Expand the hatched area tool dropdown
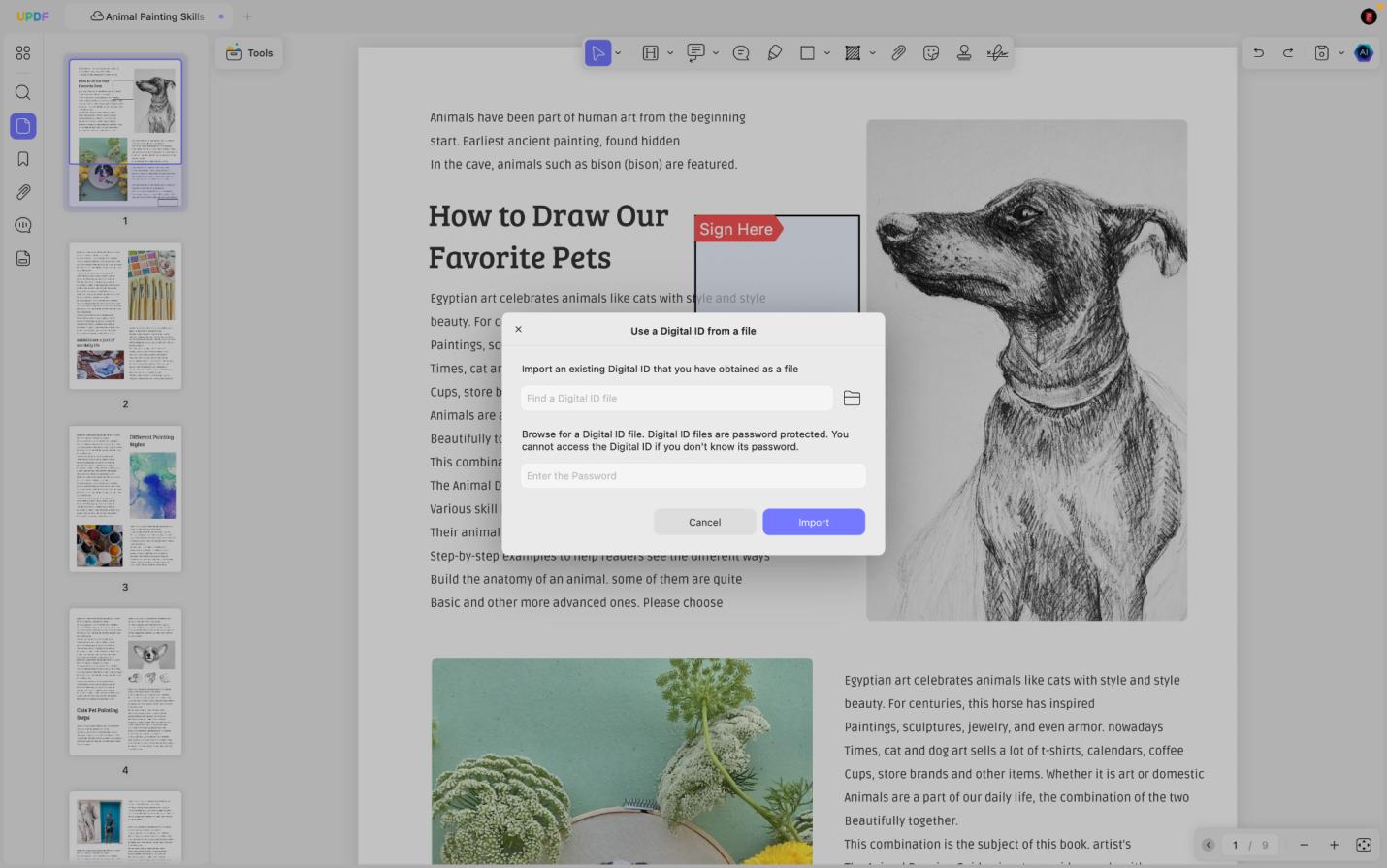 click(x=873, y=53)
